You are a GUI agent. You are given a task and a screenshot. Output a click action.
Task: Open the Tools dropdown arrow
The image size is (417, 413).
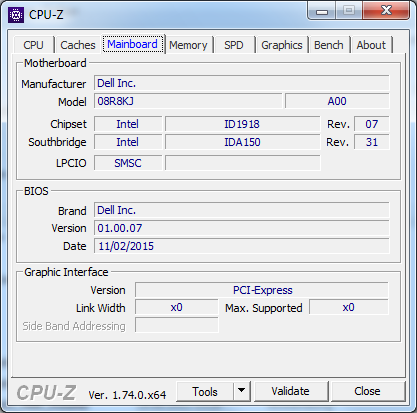pyautogui.click(x=242, y=391)
